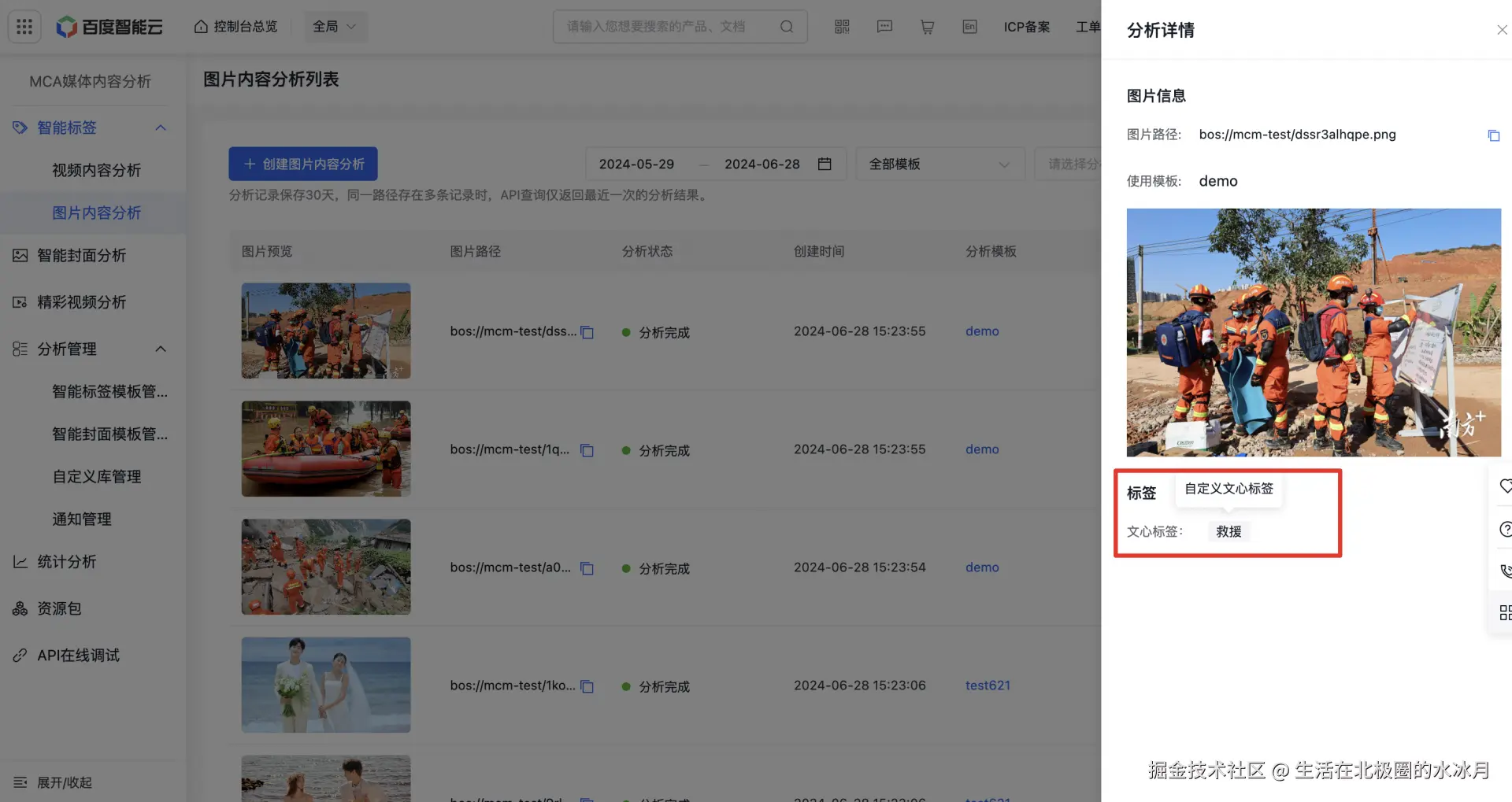
Task: Open the app grid launcher menu
Action: point(24,27)
